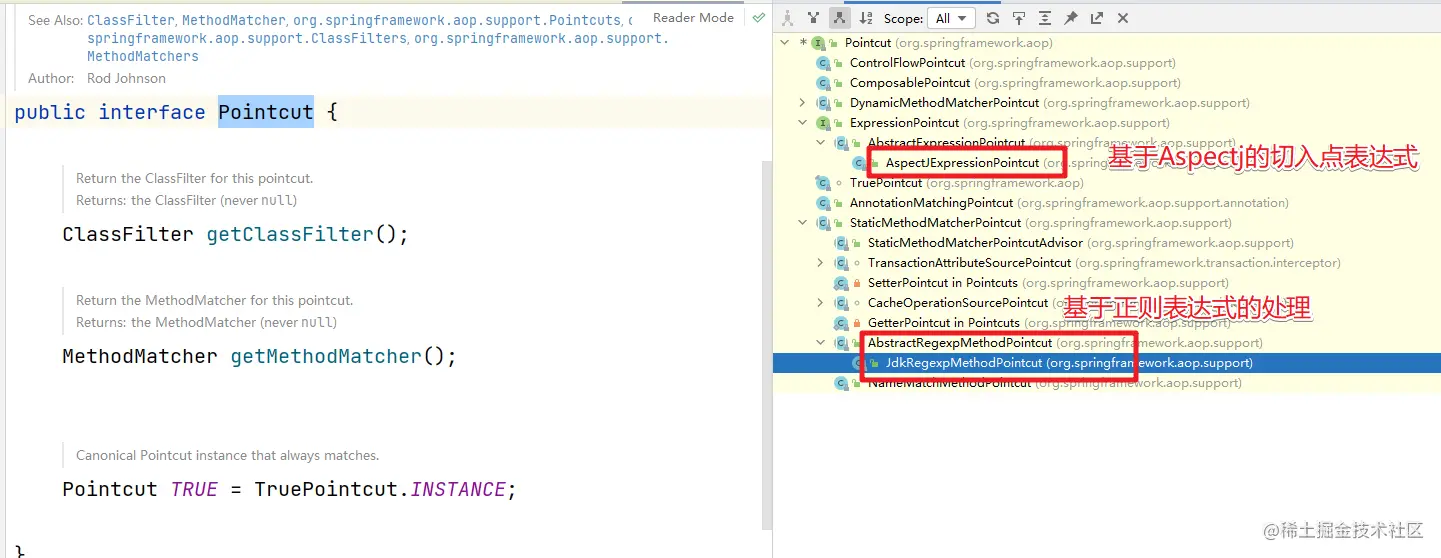The height and width of the screenshot is (558, 1441).
Task: Collapse the ExpressionPointcut node
Action: tap(803, 123)
